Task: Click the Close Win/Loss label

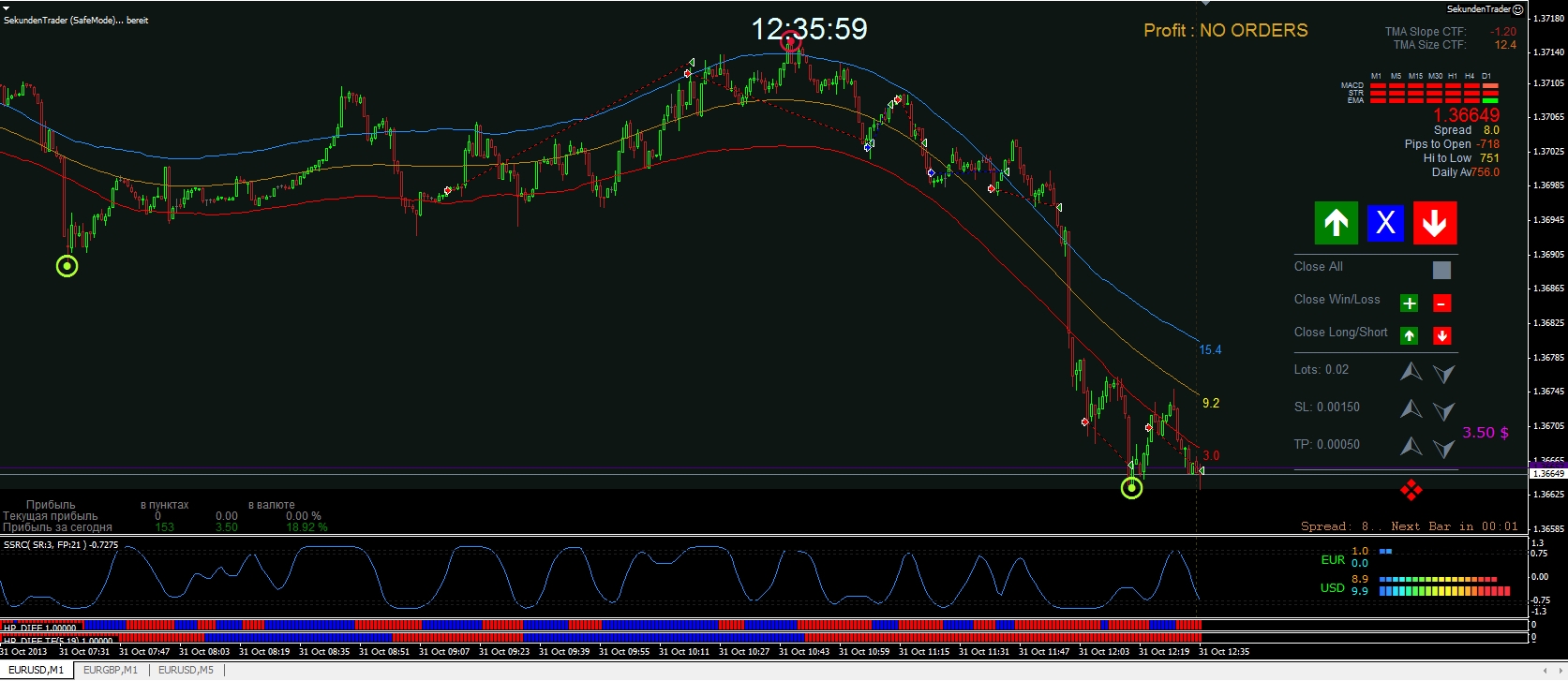Action: [x=1337, y=300]
